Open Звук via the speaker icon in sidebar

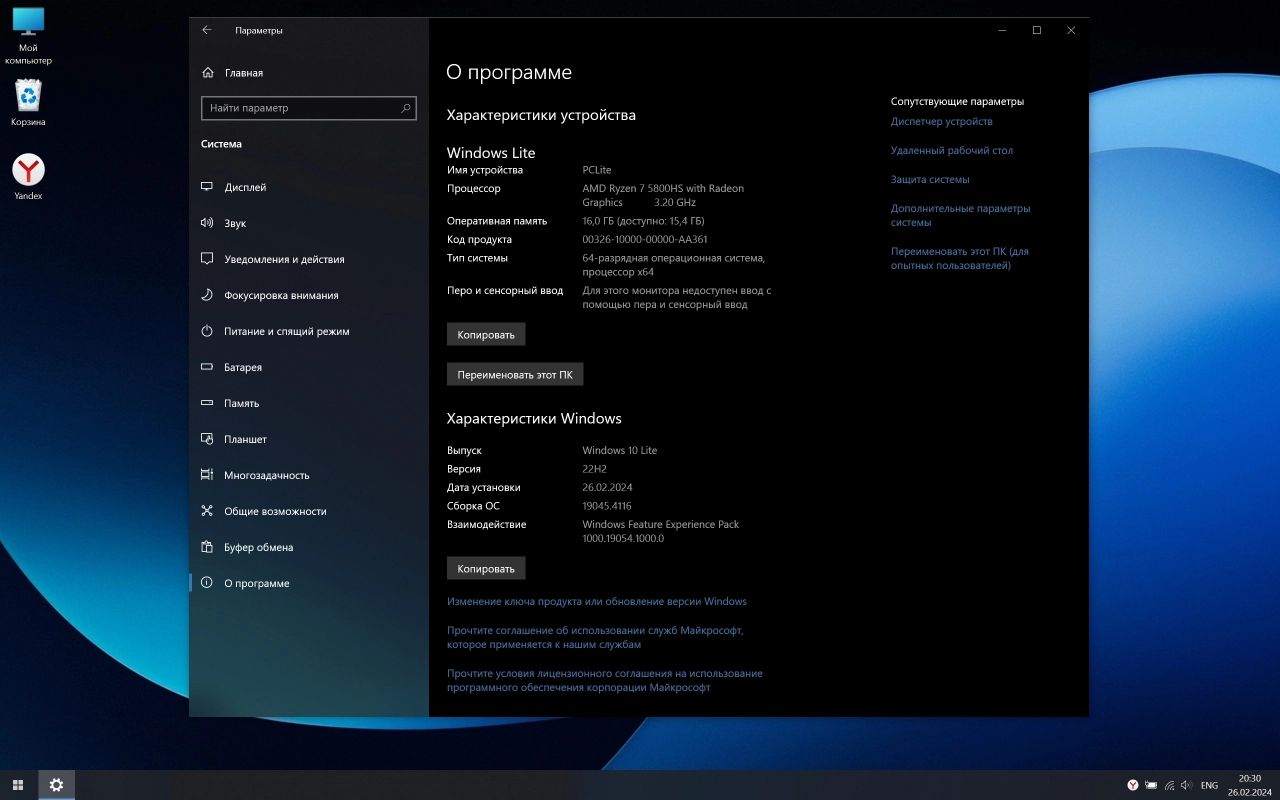point(207,223)
